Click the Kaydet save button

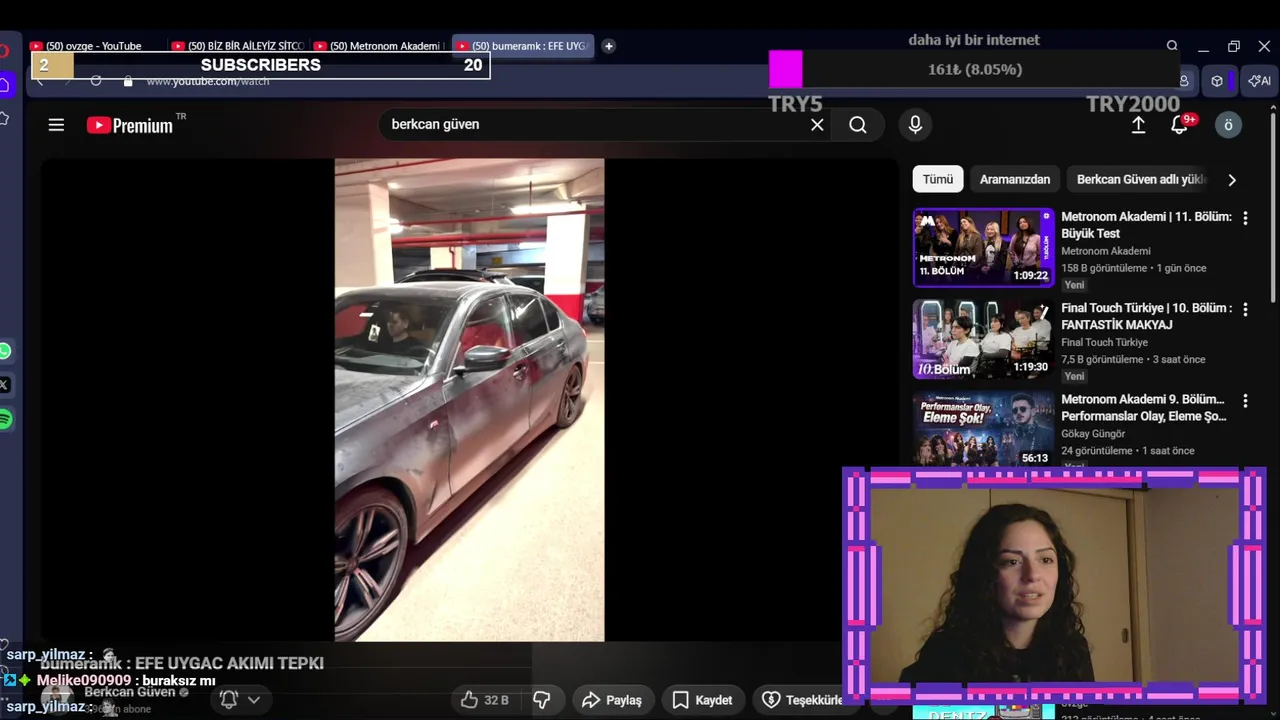point(702,700)
